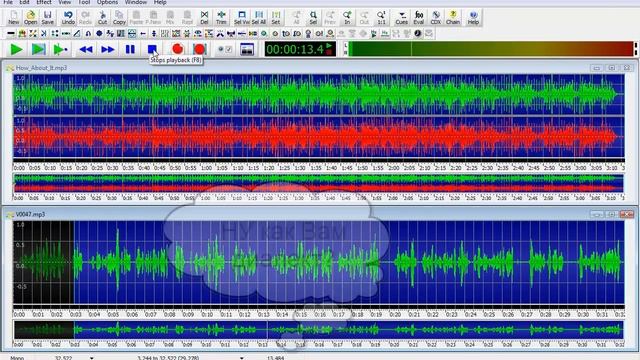The image size is (640, 360).
Task: Pause playback
Action: pyautogui.click(x=130, y=49)
